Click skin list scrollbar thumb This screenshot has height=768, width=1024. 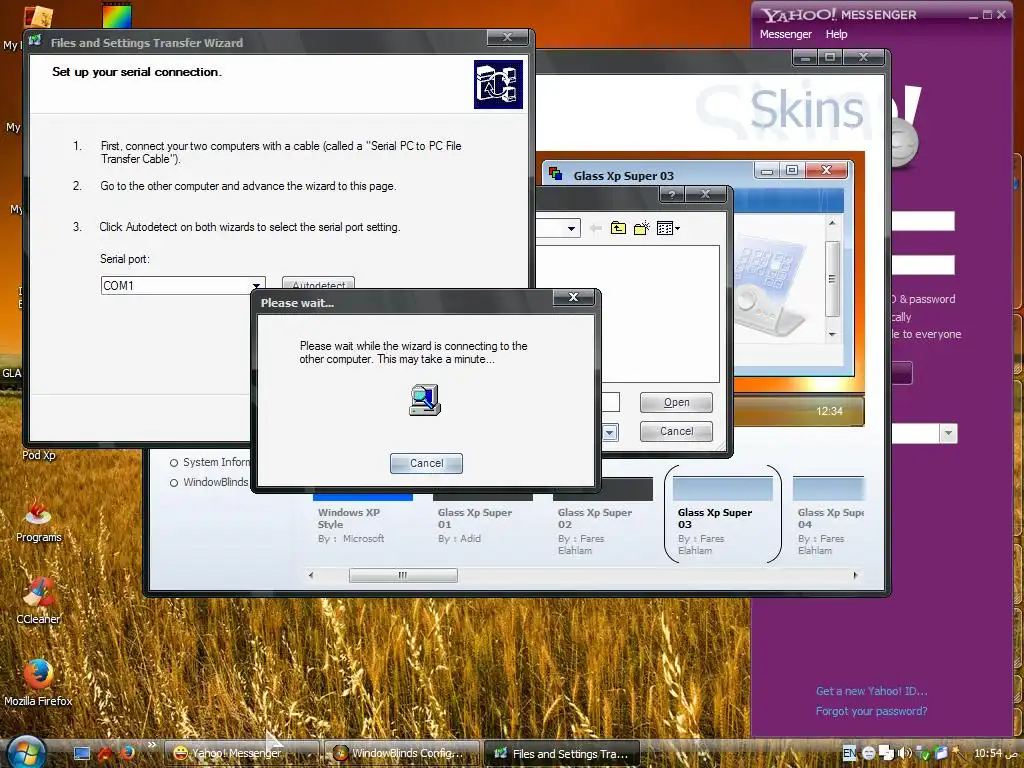click(x=403, y=575)
